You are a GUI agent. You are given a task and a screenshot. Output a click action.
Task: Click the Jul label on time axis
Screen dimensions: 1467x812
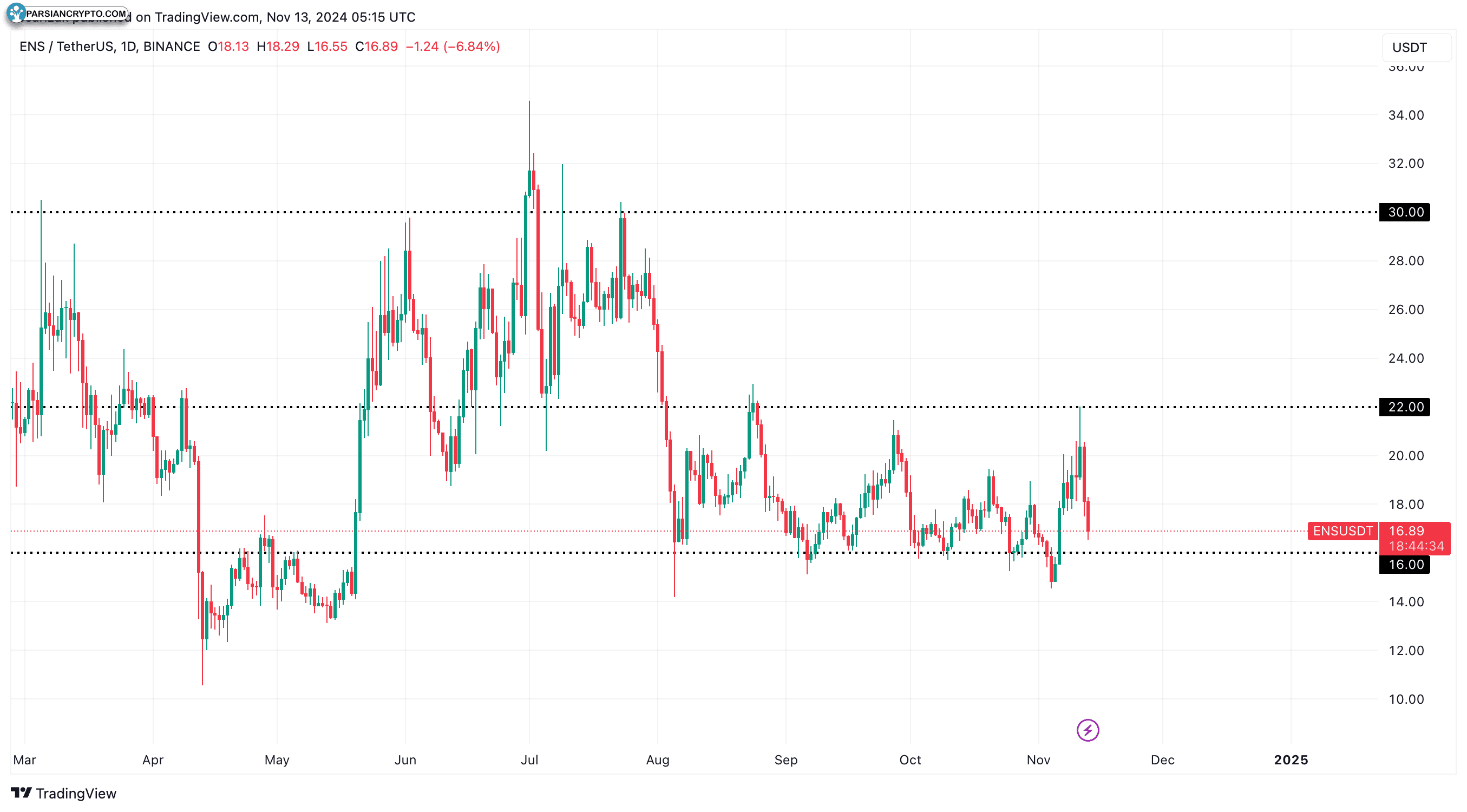[529, 759]
